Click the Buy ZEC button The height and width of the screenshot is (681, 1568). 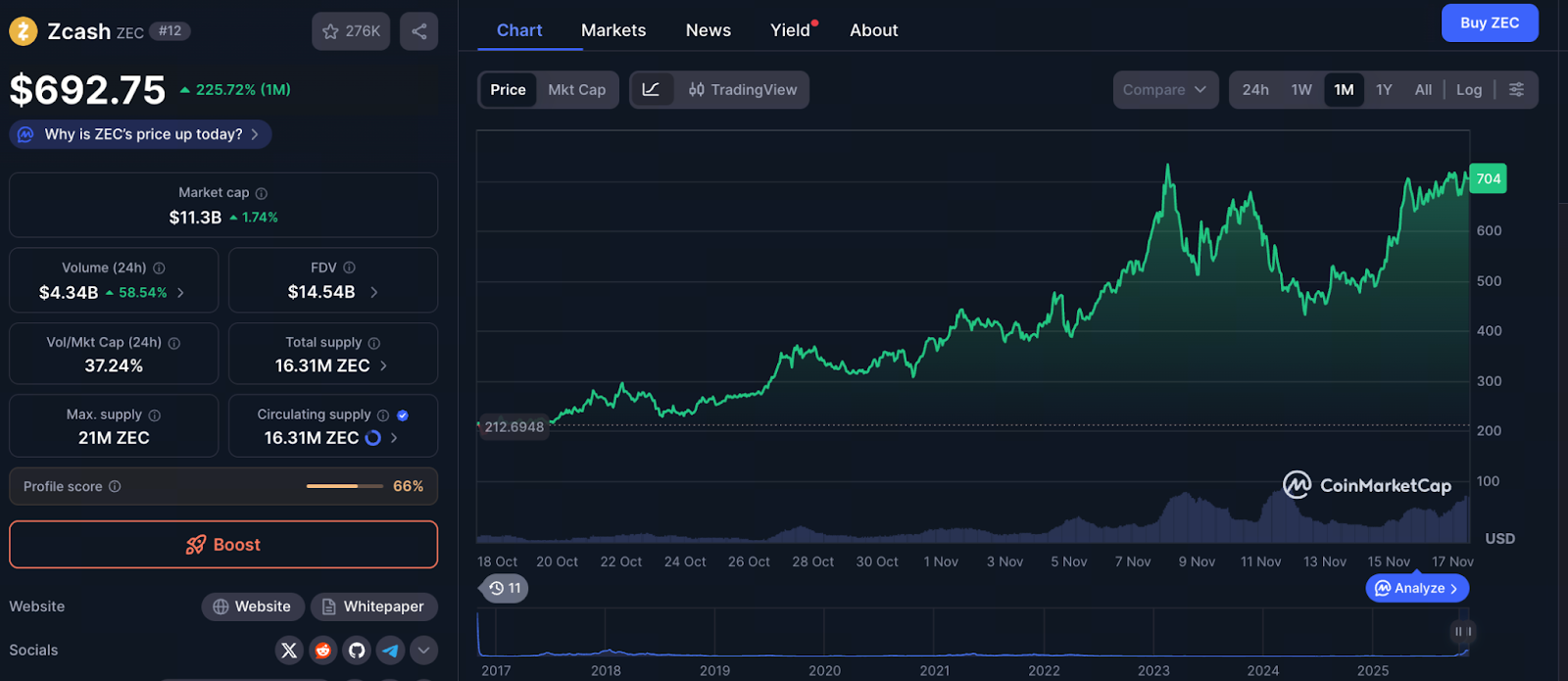[1489, 23]
